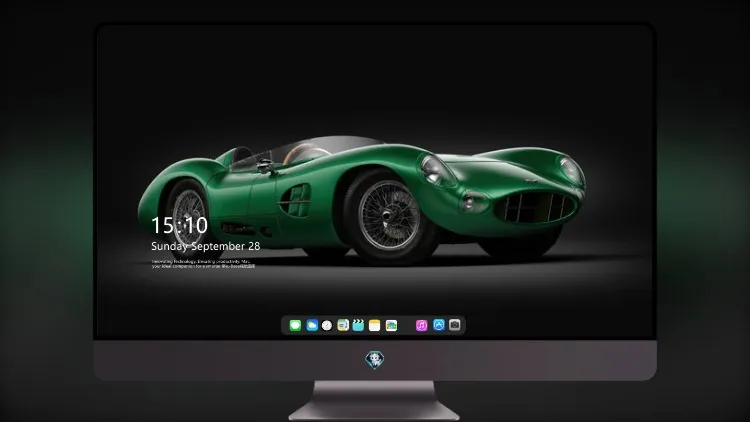Viewport: 750px width, 422px height.
Task: Open the Weather app in dock
Action: coord(312,325)
